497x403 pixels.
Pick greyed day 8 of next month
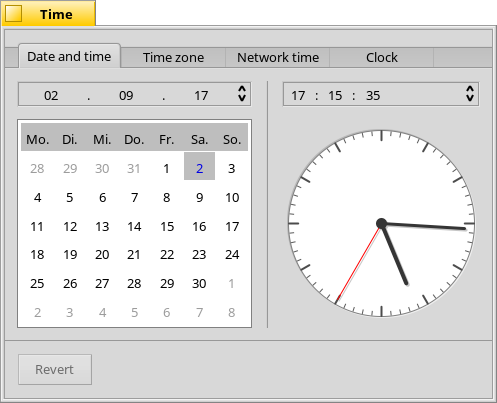(232, 313)
